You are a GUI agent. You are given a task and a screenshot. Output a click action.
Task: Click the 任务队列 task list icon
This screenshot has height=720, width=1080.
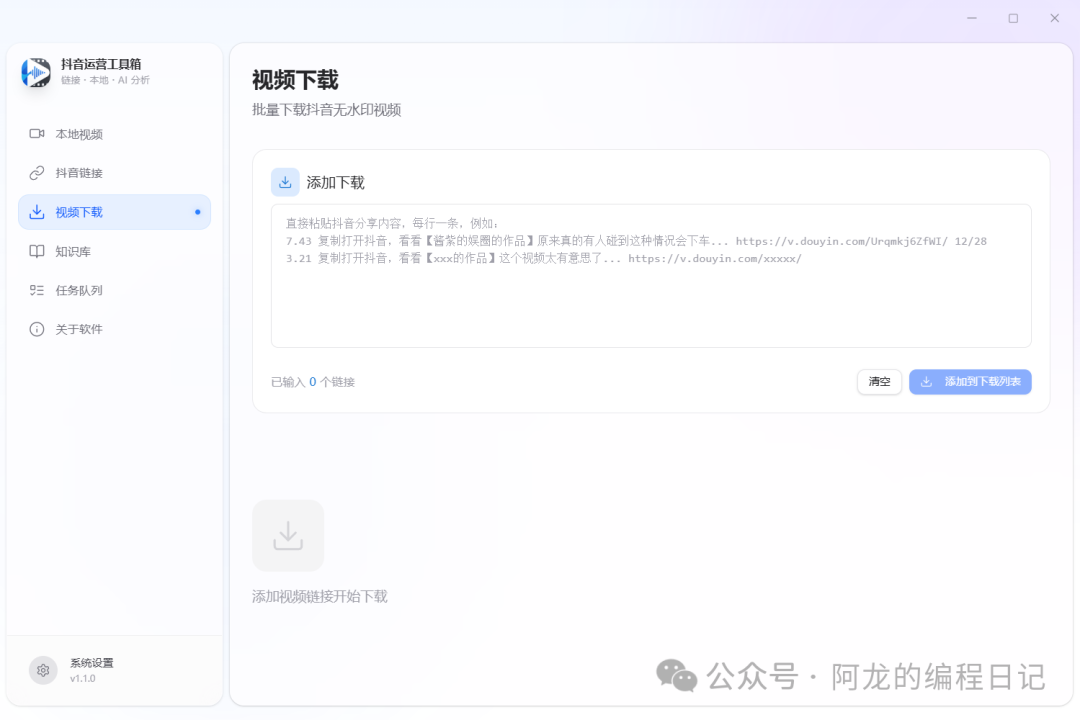[37, 290]
